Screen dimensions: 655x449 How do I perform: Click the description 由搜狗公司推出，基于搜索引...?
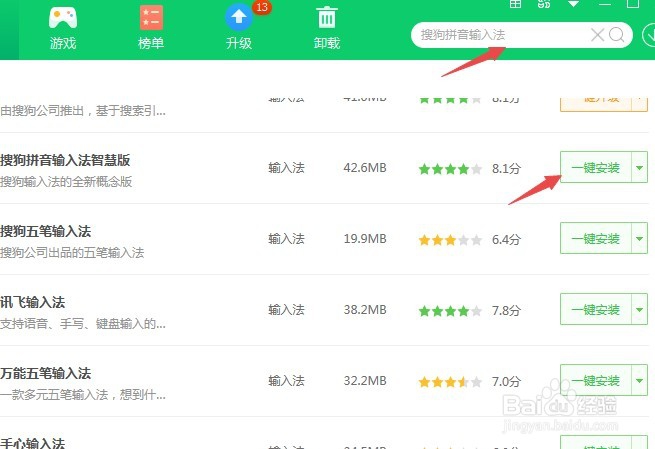[x=83, y=111]
